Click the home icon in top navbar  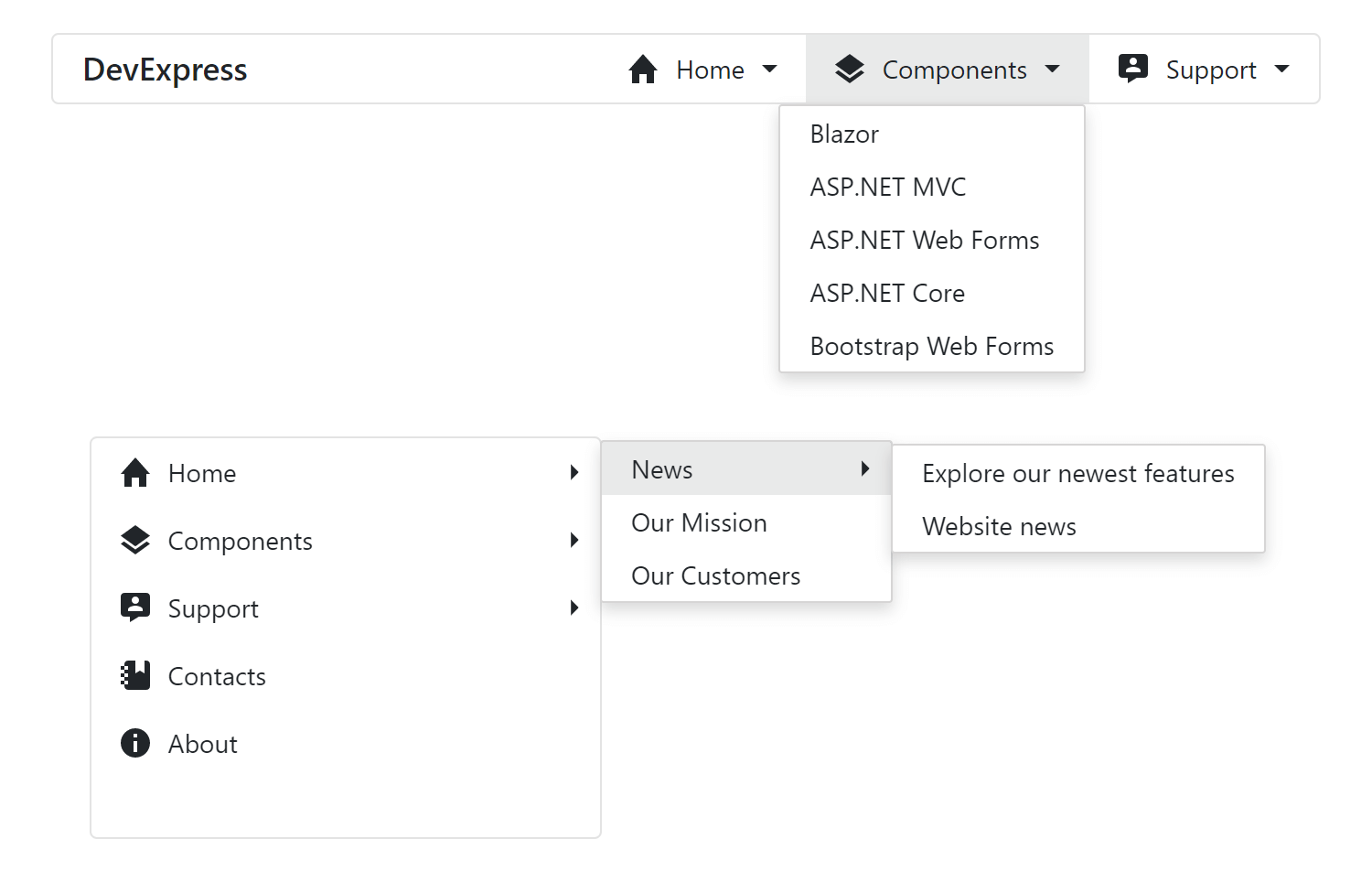643,70
